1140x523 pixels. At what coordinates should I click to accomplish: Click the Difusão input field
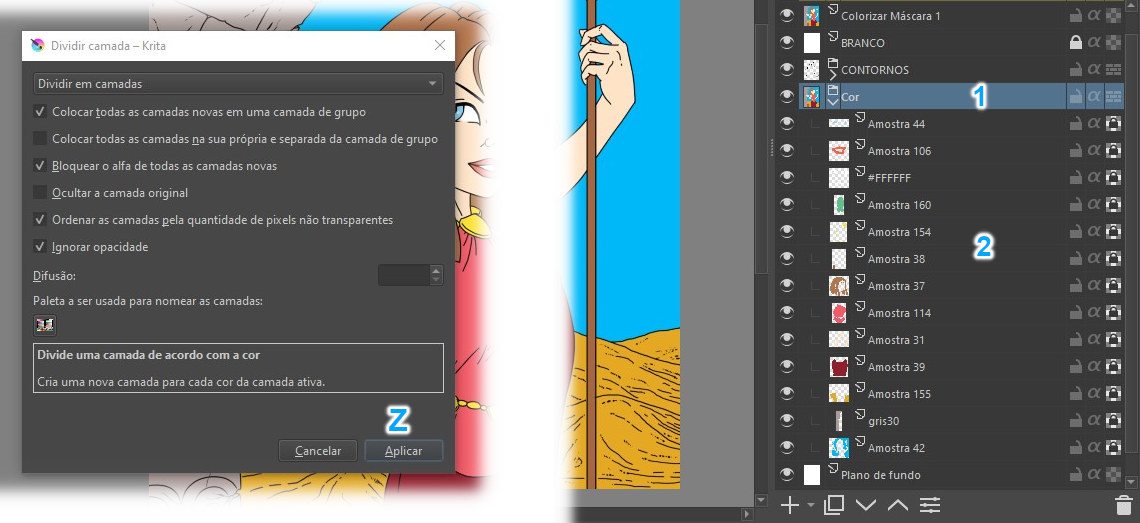point(404,275)
